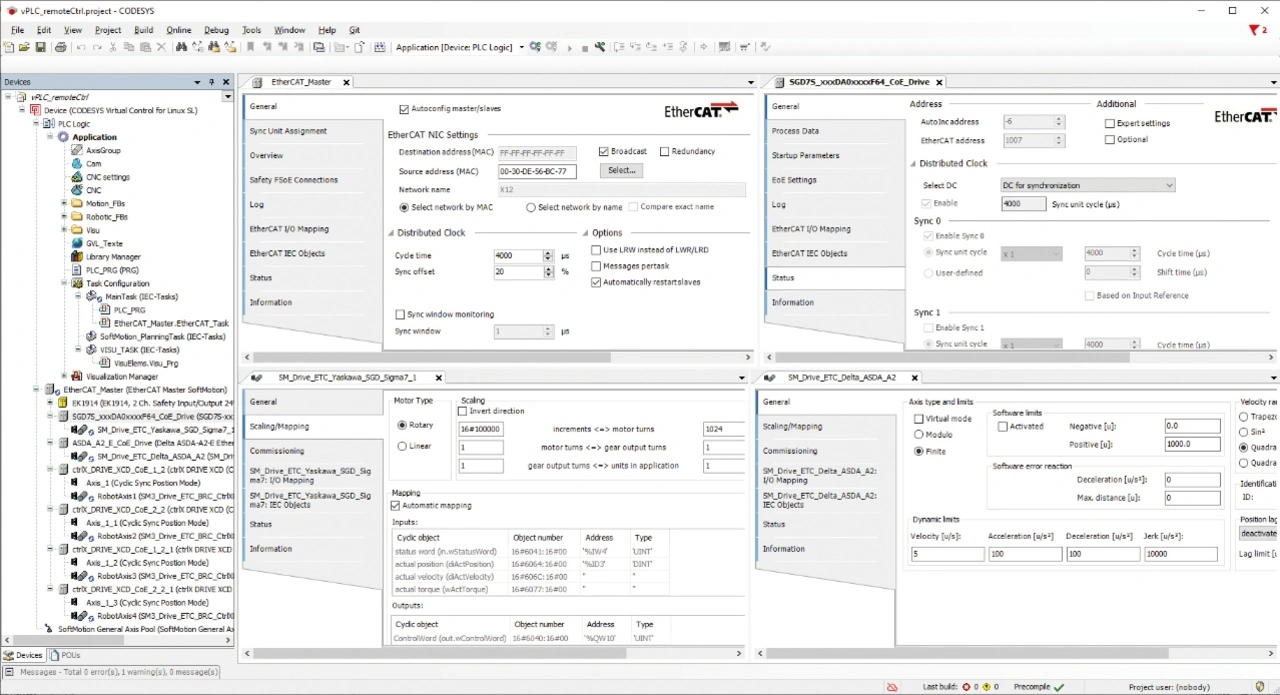Click the Login gear icon in toolbar
Image resolution: width=1280 pixels, height=695 pixels.
pos(536,47)
